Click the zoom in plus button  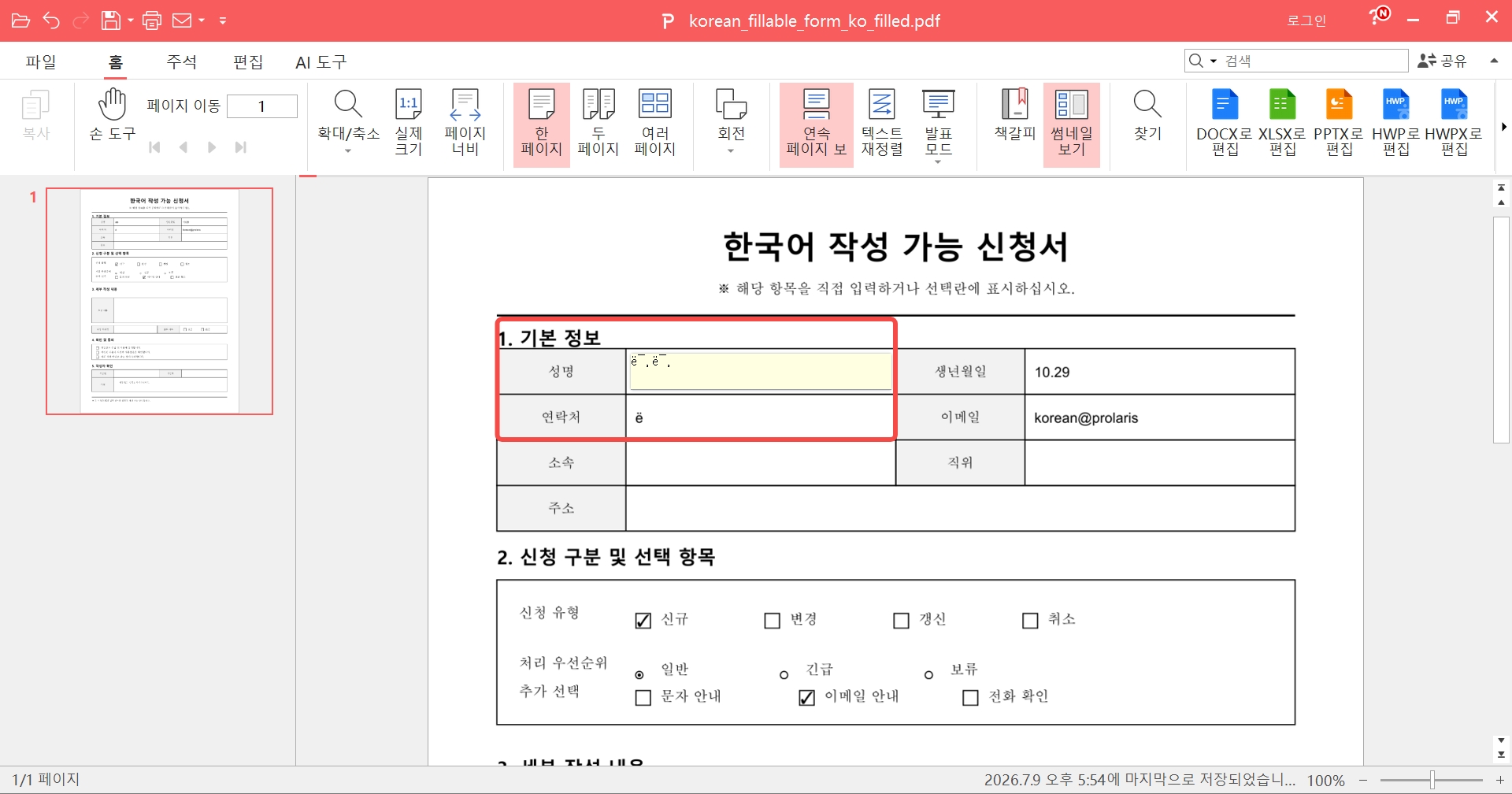tap(1500, 780)
